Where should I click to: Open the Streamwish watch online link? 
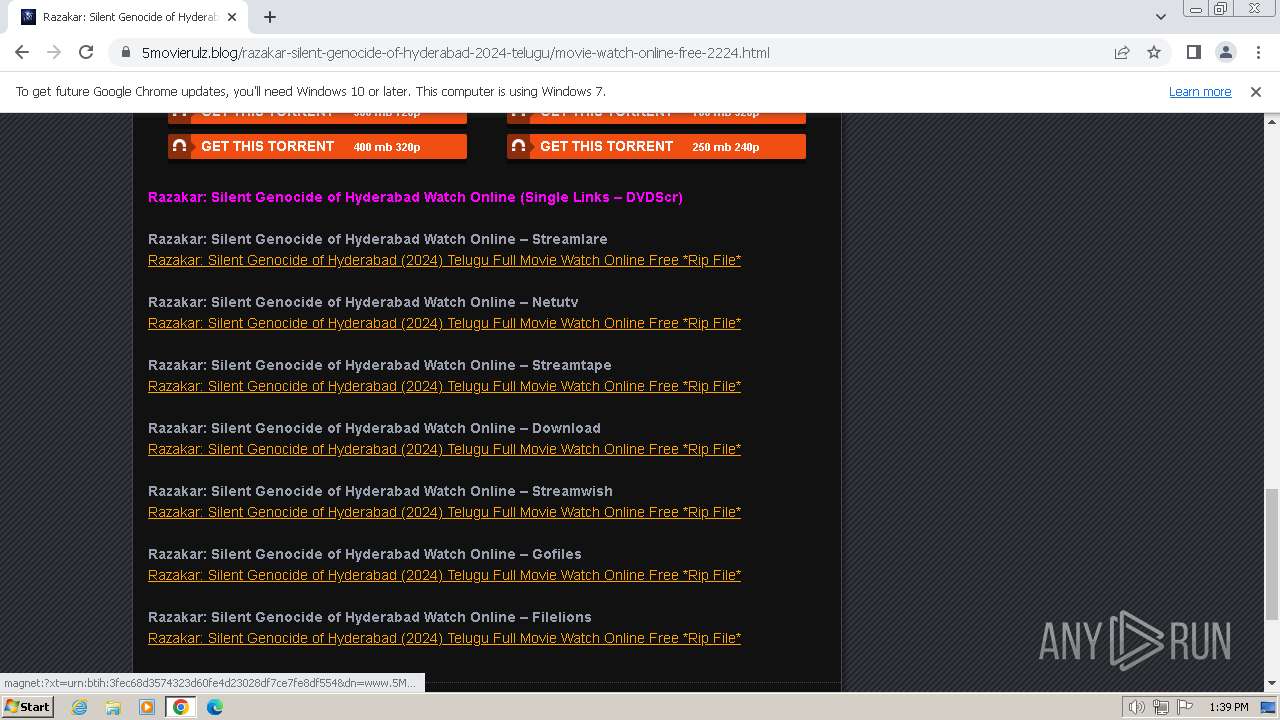[x=444, y=512]
